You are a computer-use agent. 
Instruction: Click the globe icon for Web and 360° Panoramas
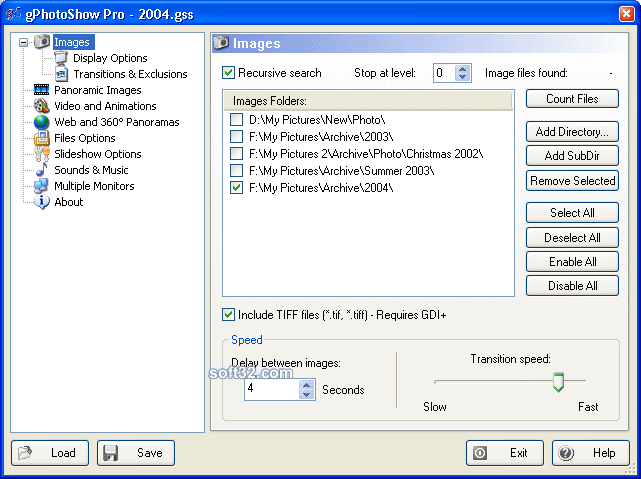(42, 122)
